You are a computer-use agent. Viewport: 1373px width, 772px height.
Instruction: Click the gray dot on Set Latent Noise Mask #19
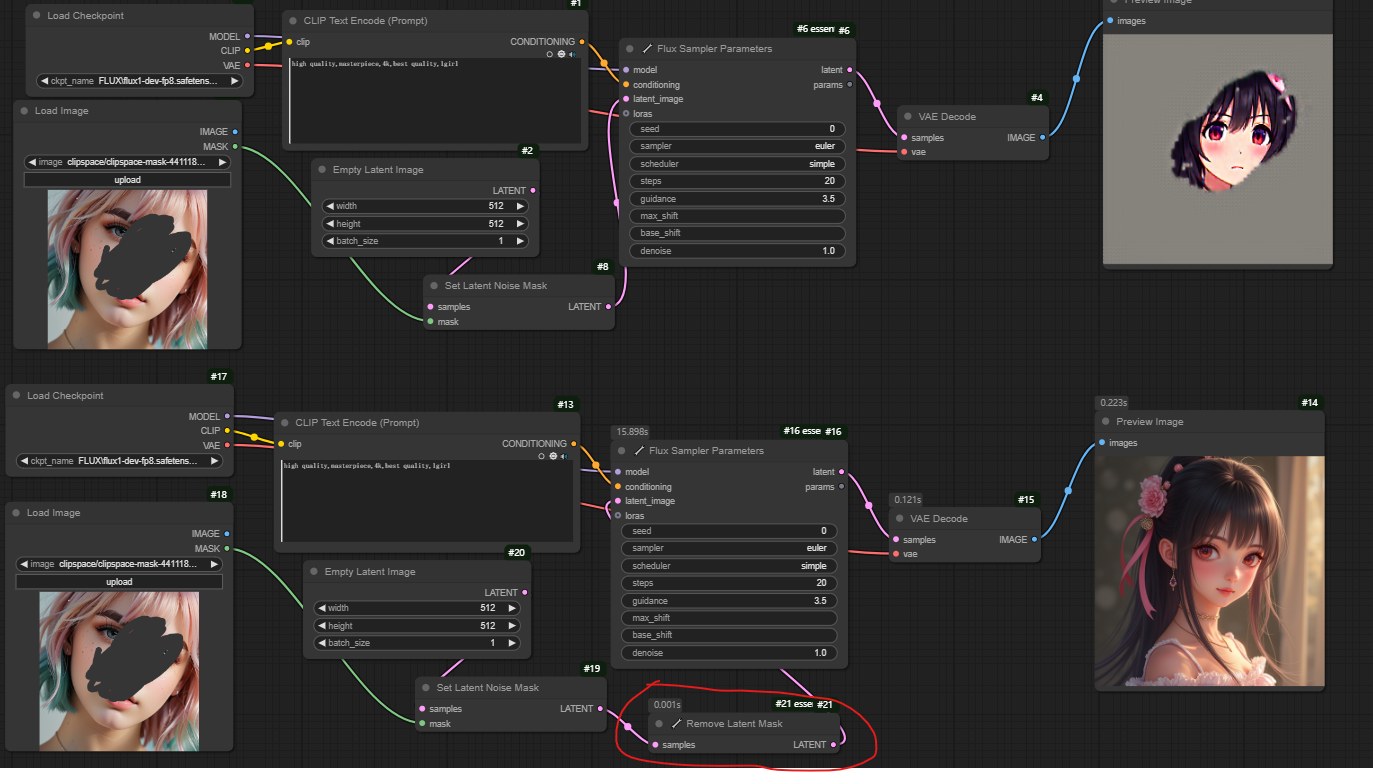[x=427, y=688]
